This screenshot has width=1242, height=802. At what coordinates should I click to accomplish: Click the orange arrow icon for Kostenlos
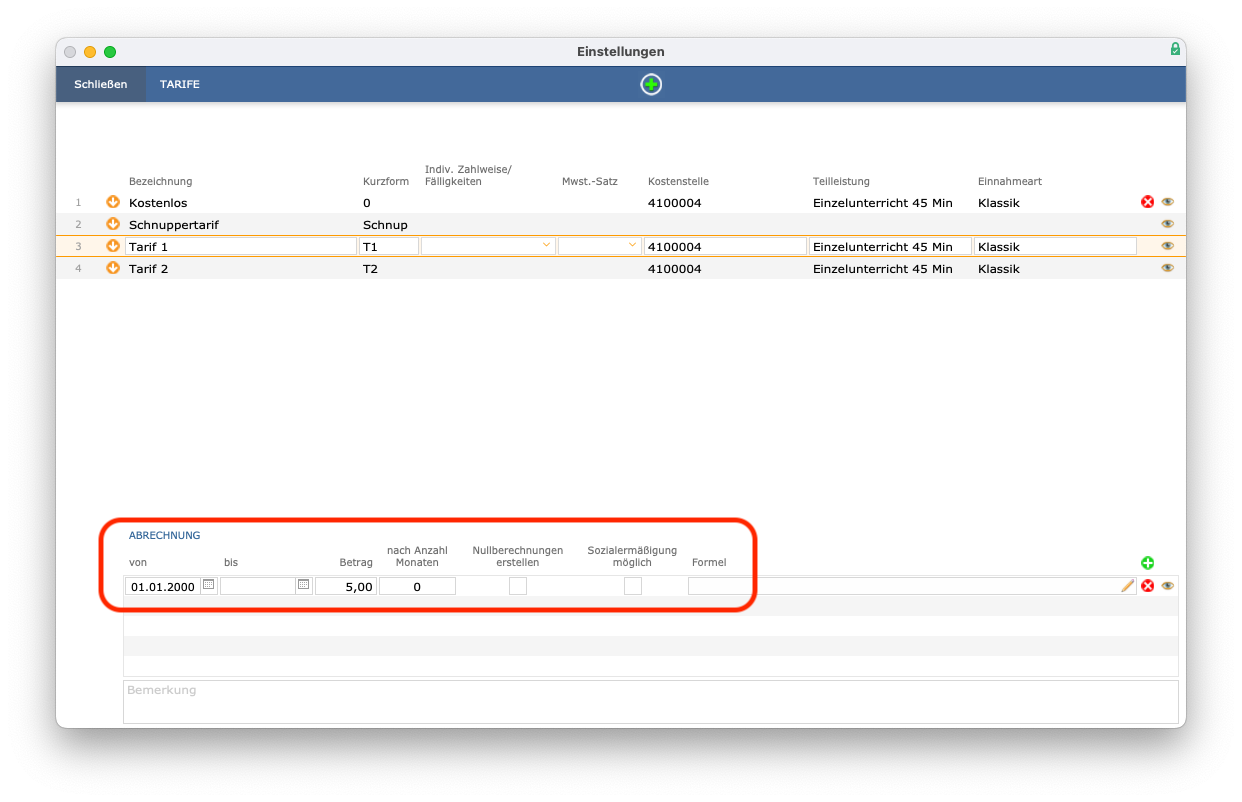pyautogui.click(x=113, y=202)
